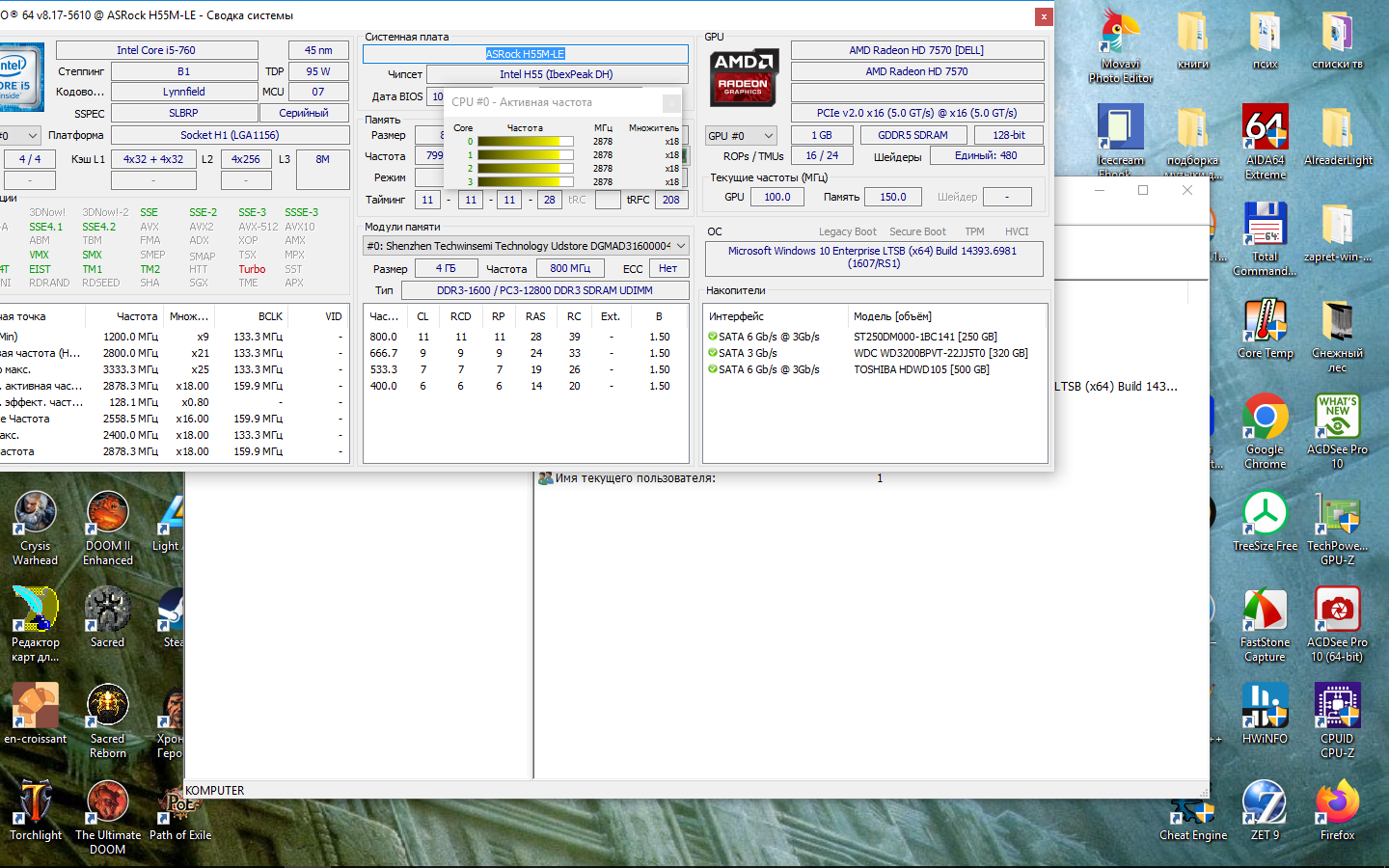Open the книги folder on desktop
This screenshot has width=1389, height=868.
coord(1193,41)
